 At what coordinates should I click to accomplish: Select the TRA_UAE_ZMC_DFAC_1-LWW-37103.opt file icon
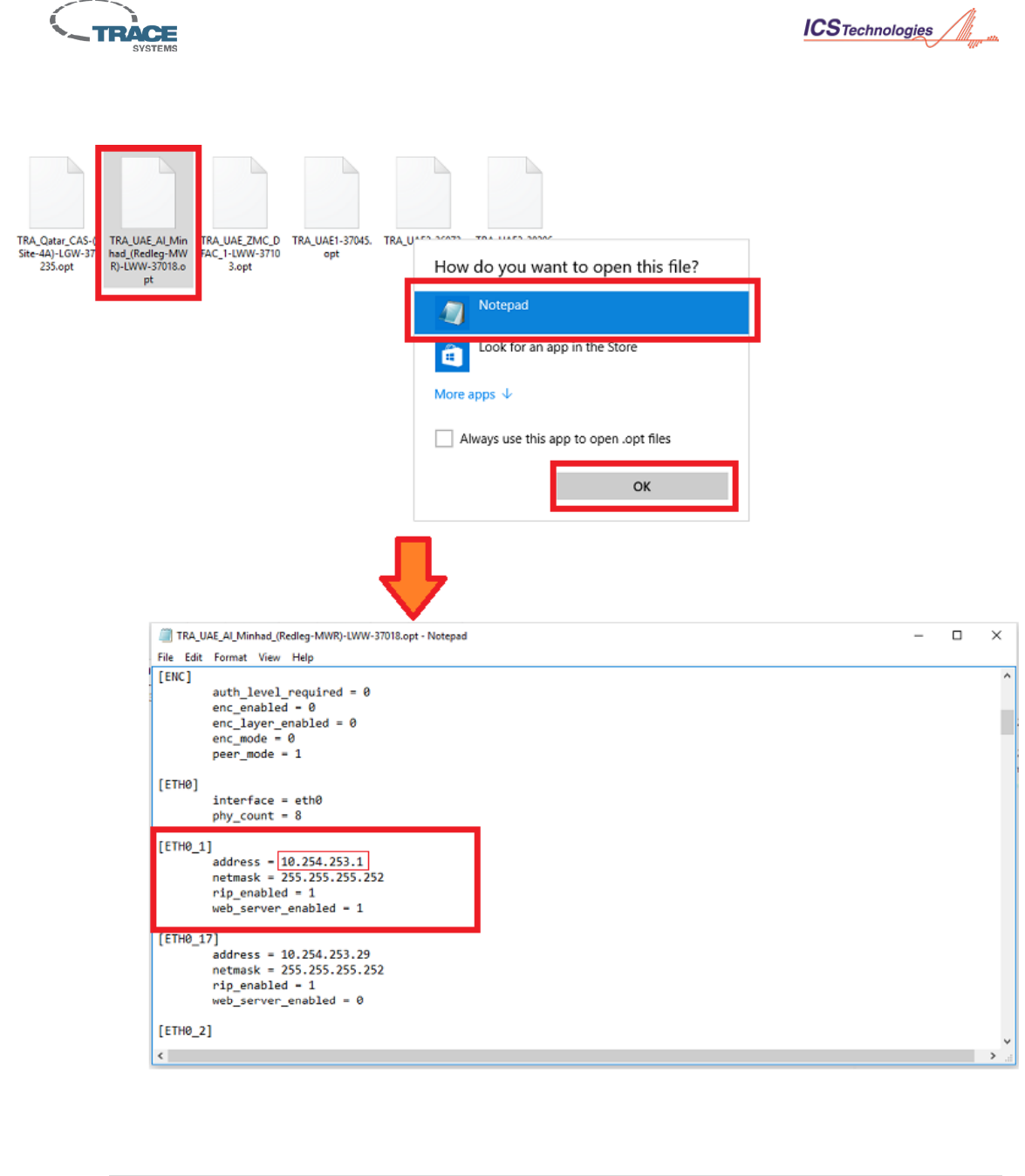click(240, 193)
